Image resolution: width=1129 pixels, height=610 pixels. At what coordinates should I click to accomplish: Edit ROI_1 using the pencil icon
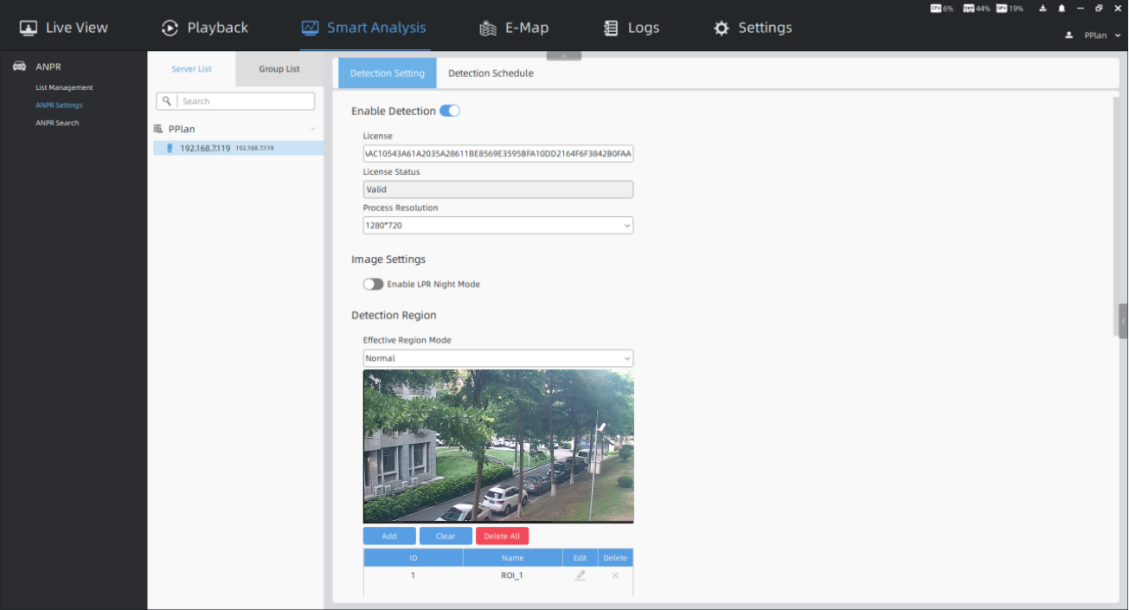click(x=580, y=575)
